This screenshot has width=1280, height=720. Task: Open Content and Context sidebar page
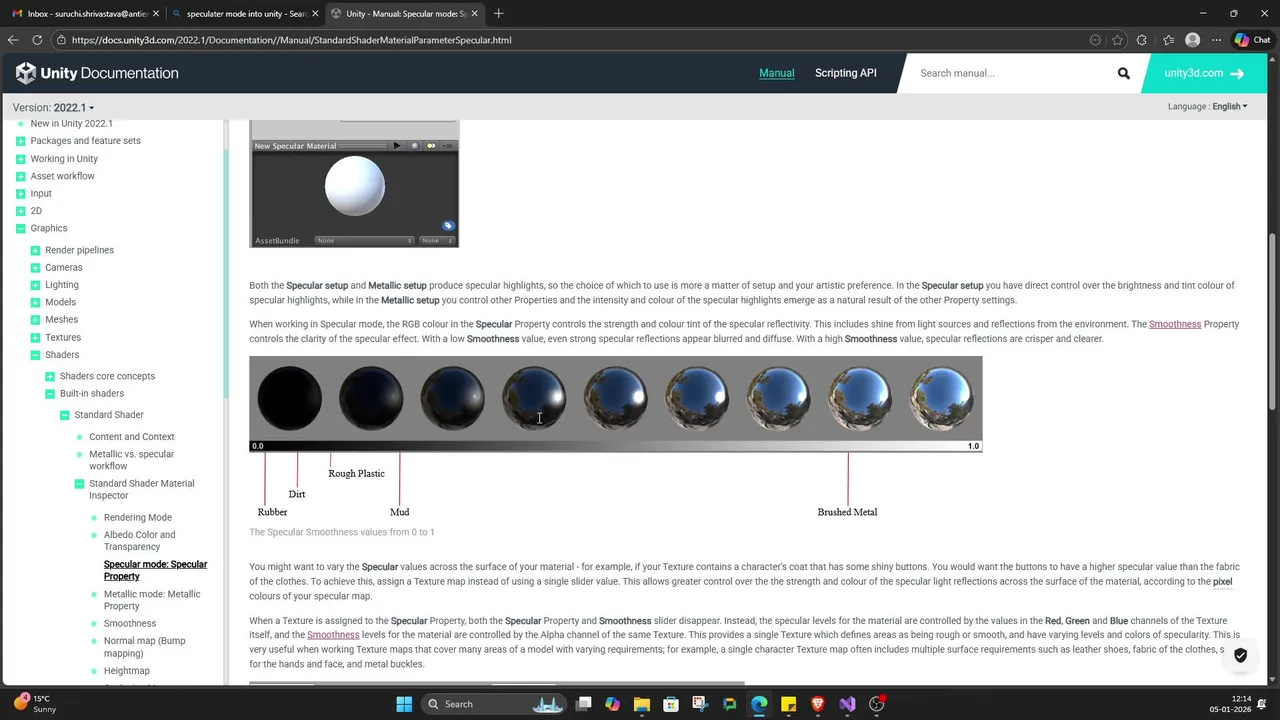coord(131,437)
